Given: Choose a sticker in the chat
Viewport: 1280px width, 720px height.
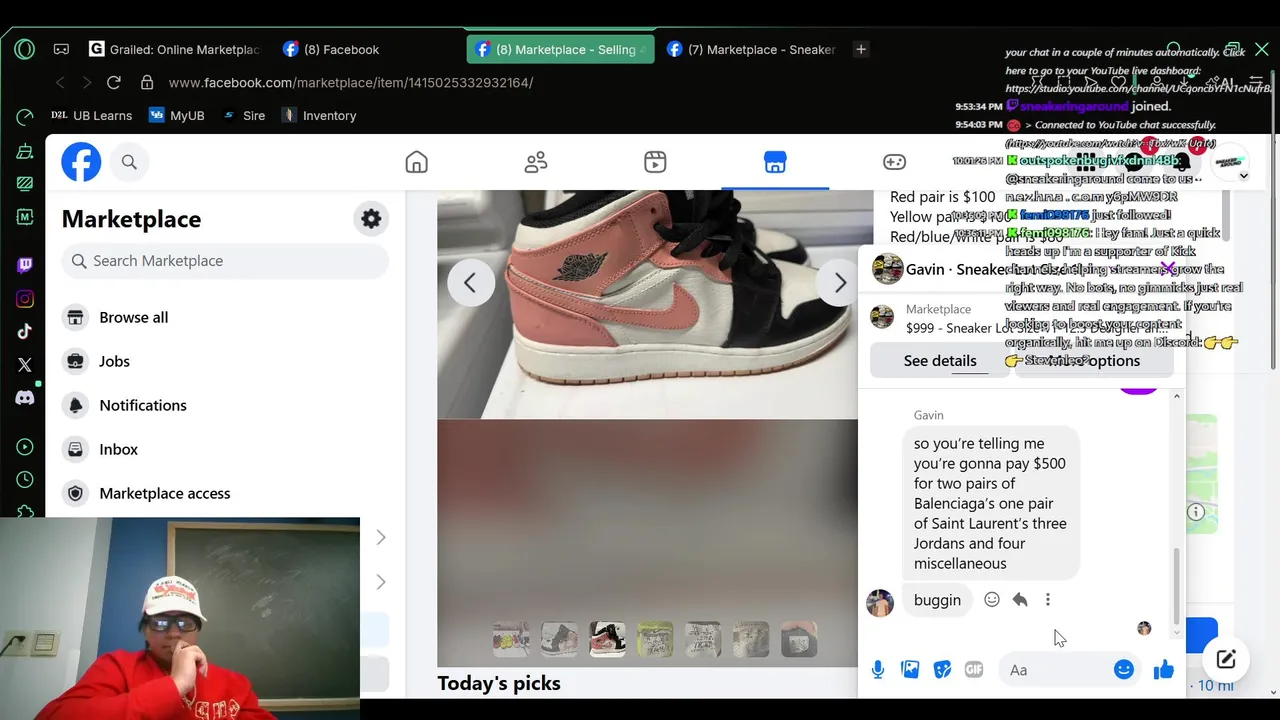Looking at the screenshot, I should pyautogui.click(x=942, y=670).
